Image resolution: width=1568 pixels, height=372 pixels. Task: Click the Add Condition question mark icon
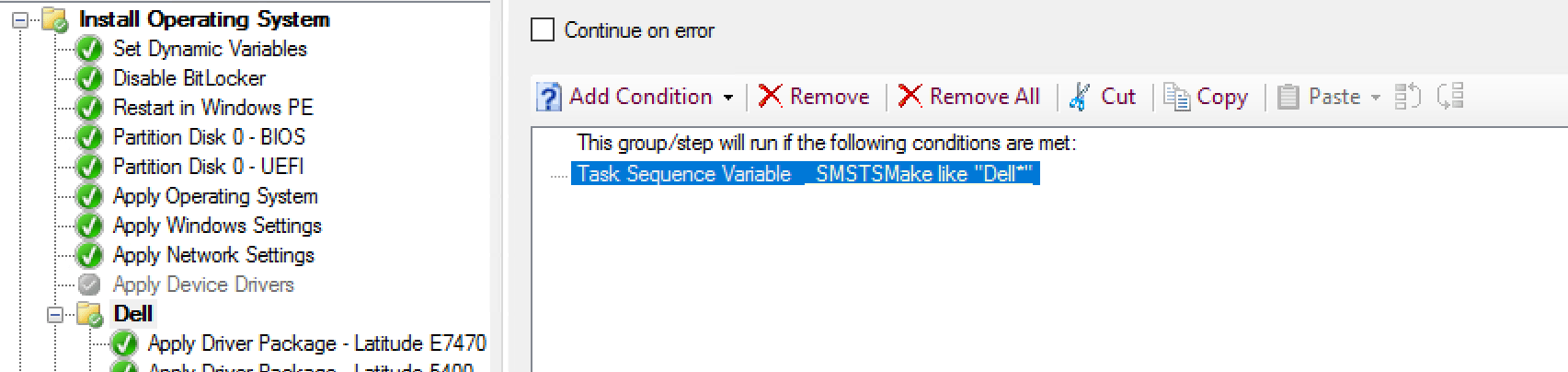pyautogui.click(x=549, y=97)
